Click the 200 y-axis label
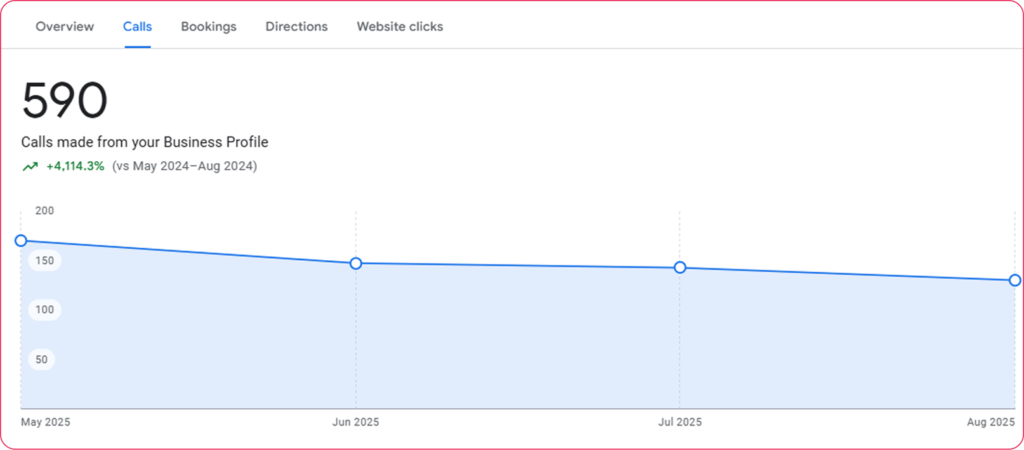The width and height of the screenshot is (1024, 450). (44, 211)
